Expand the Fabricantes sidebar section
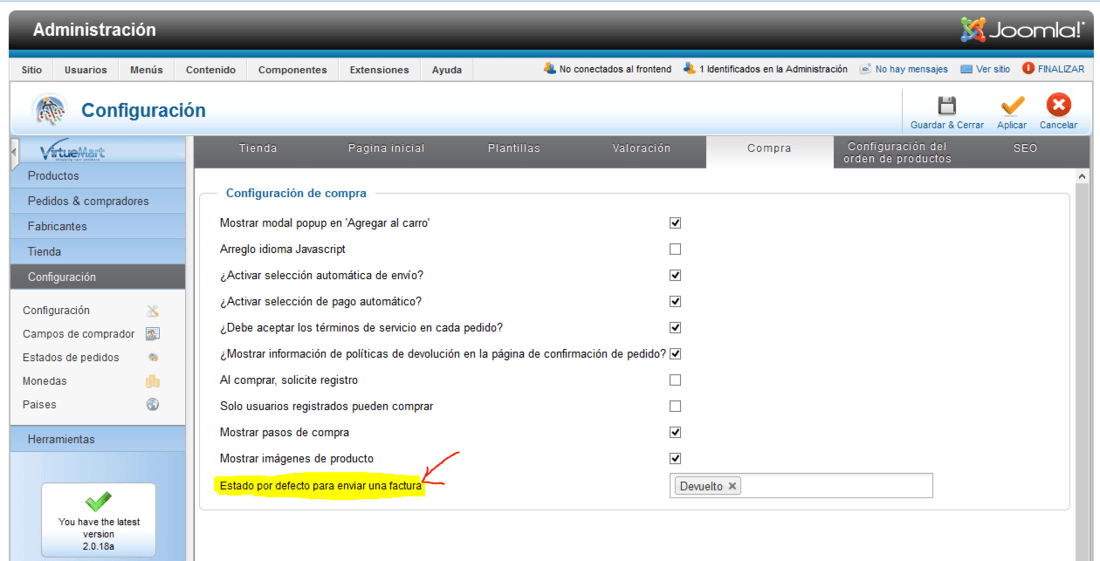The image size is (1100, 561). [x=98, y=227]
